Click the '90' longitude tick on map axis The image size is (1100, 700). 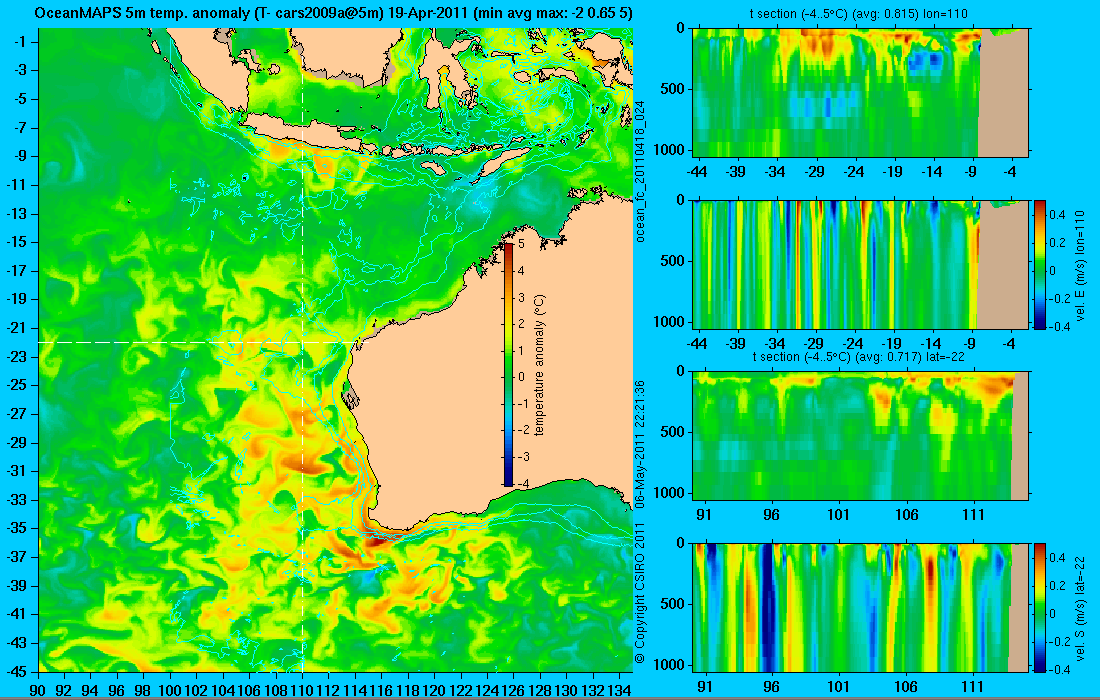point(38,690)
